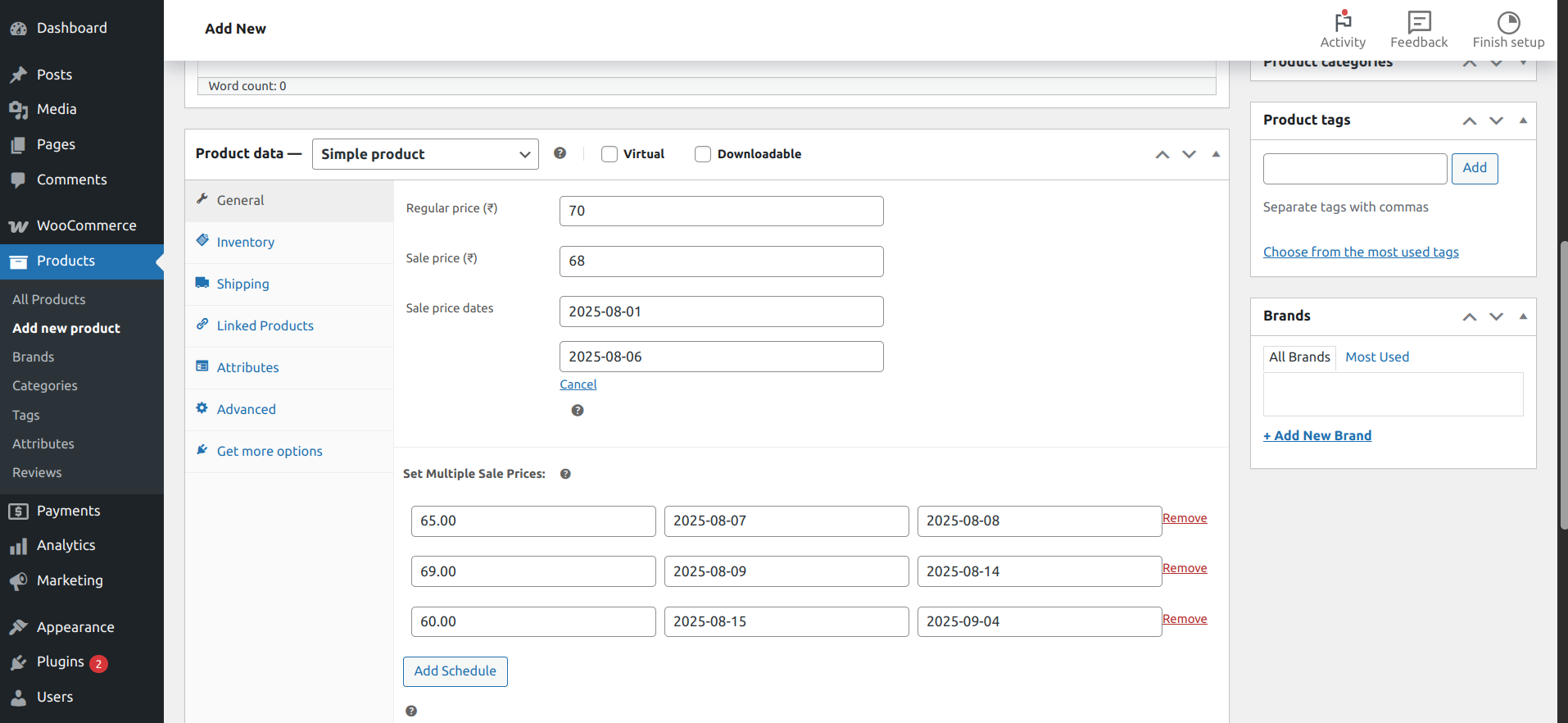The height and width of the screenshot is (723, 1568).
Task: Remove the 69.00 sale price row
Action: (1185, 568)
